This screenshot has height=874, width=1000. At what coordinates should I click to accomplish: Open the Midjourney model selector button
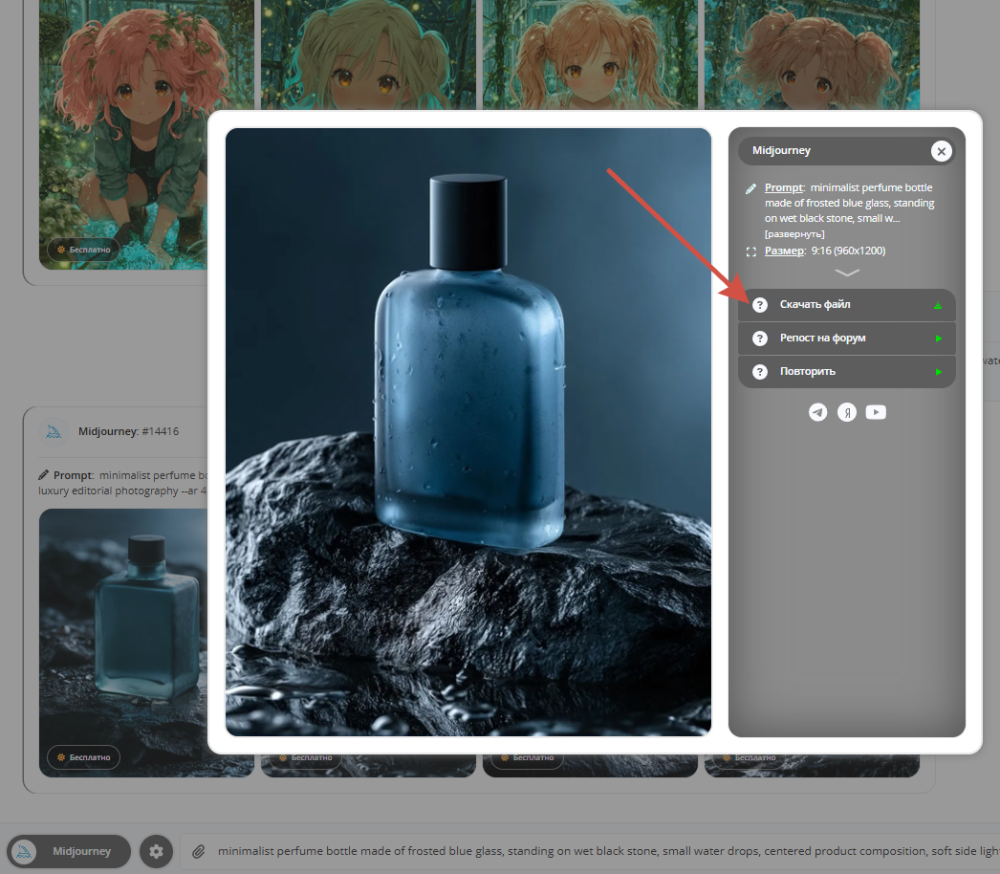tap(69, 851)
